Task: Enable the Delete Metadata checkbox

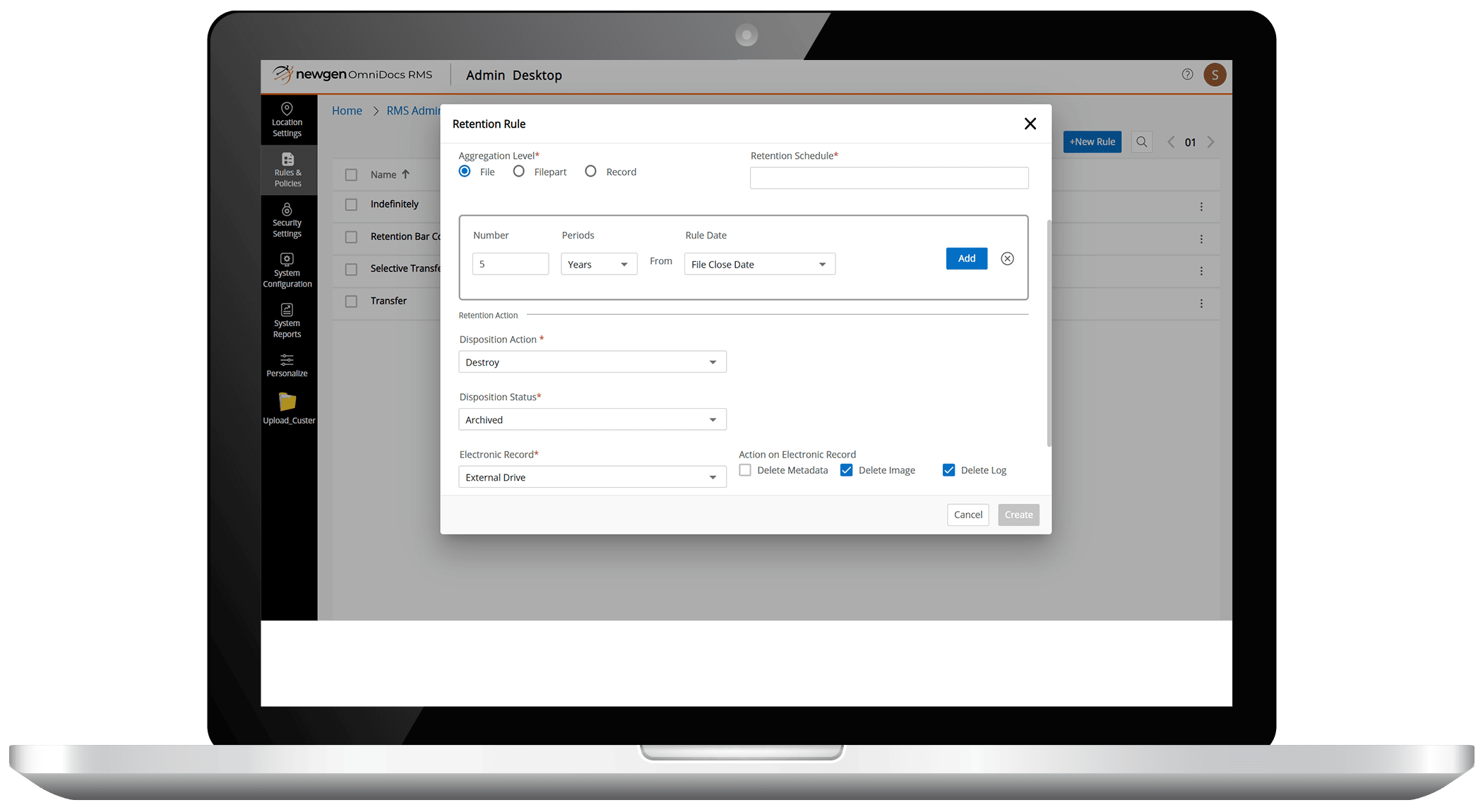Action: [x=745, y=470]
